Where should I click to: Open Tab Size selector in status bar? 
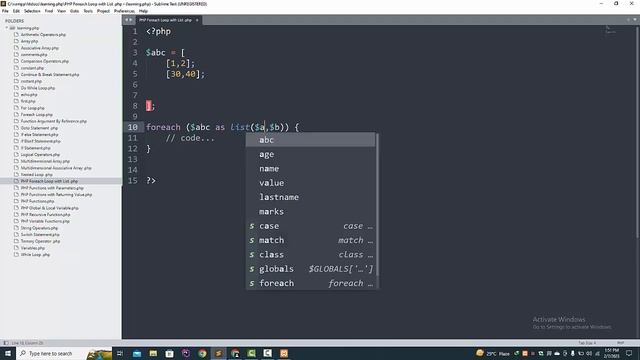587,343
